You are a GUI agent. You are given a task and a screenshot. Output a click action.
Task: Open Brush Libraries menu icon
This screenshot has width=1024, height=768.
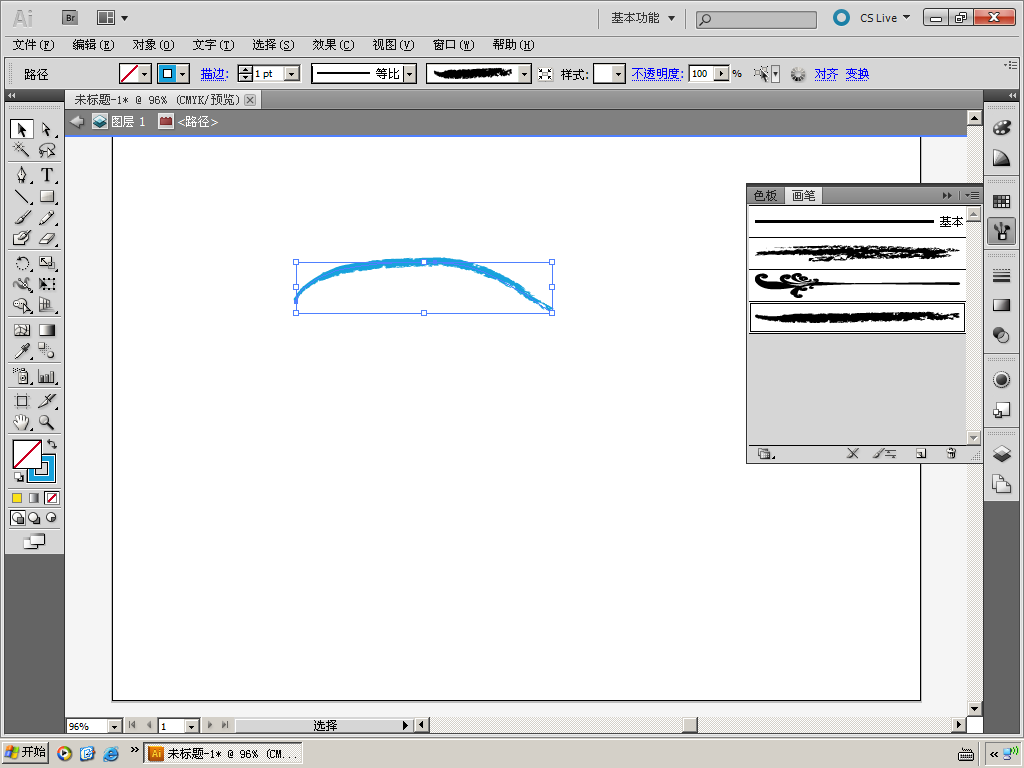pyautogui.click(x=765, y=453)
